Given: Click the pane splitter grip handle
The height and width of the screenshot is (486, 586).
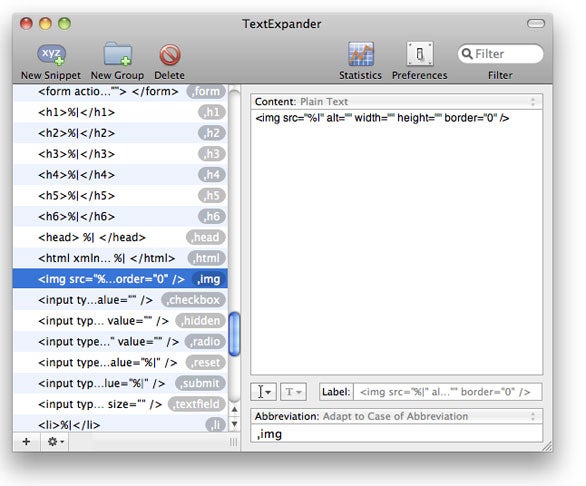Looking at the screenshot, I should [234, 442].
